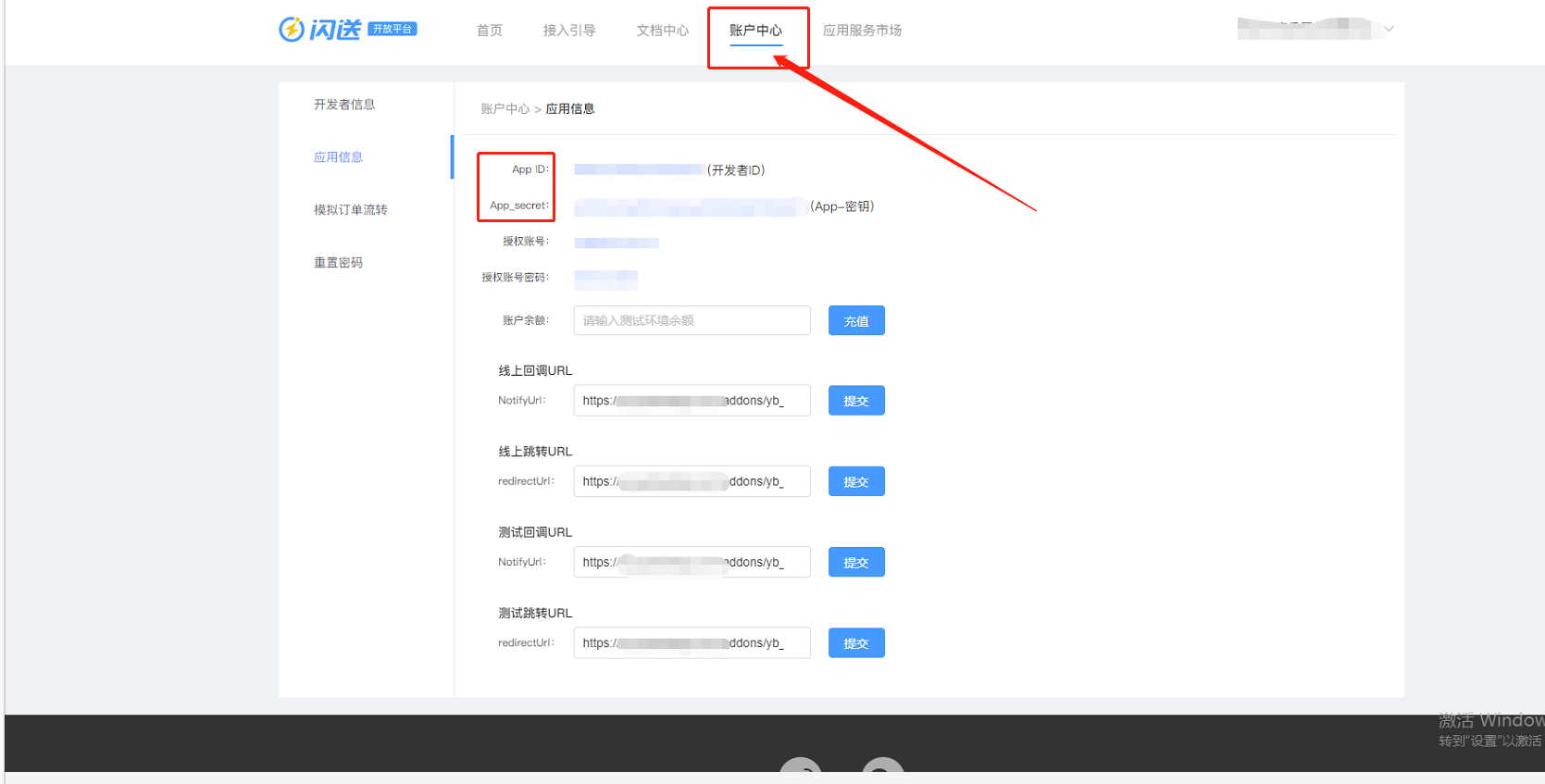This screenshot has height=784, width=1545.
Task: Submit the 线上跳转URL with 提交
Action: click(856, 481)
